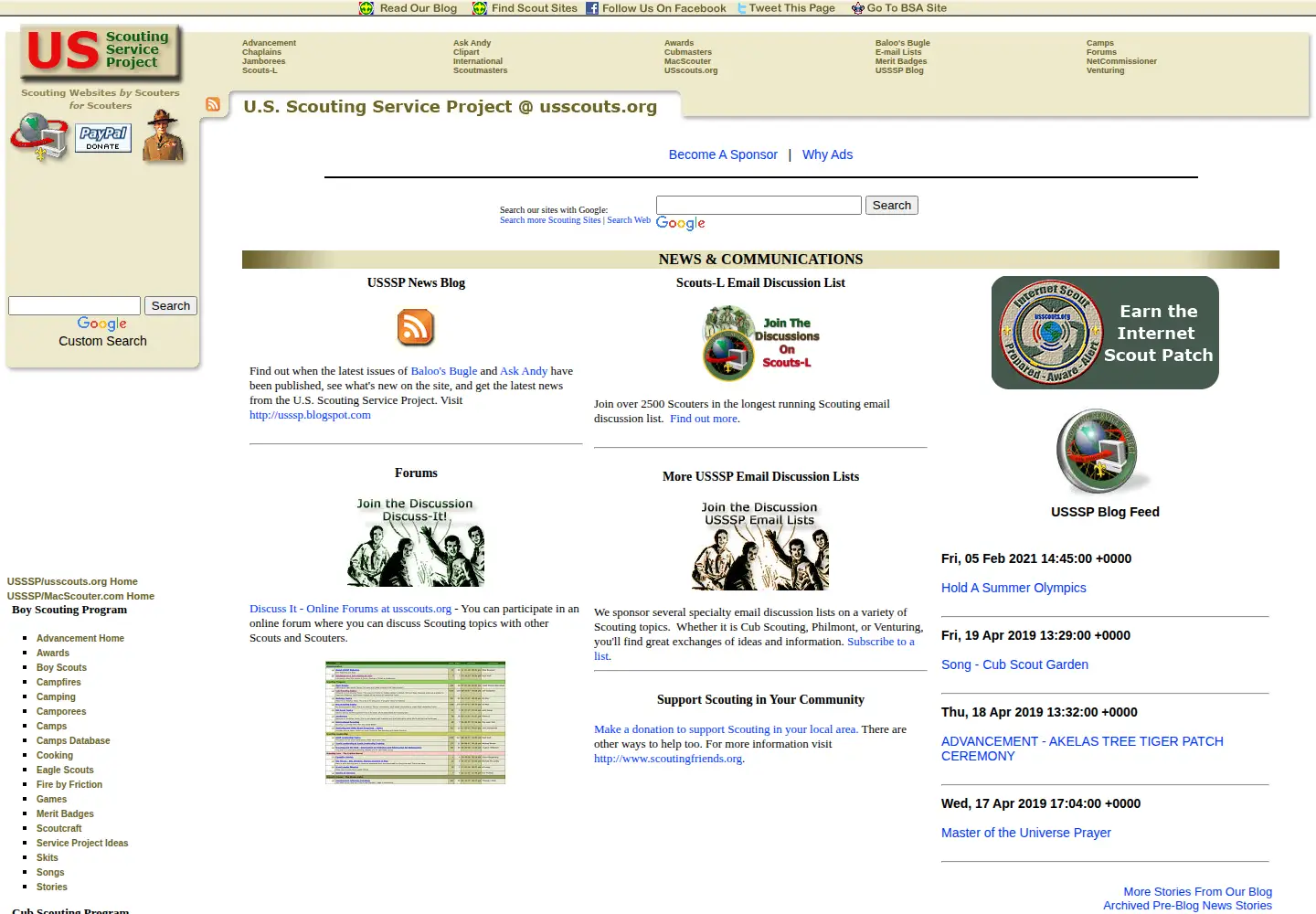Open Camps Database sidebar link

click(x=73, y=740)
